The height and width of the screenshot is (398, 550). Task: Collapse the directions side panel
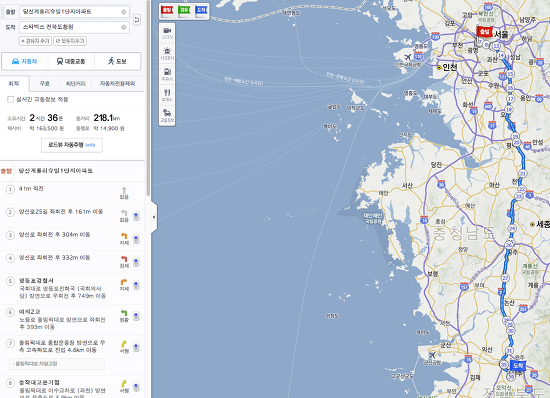pyautogui.click(x=154, y=217)
